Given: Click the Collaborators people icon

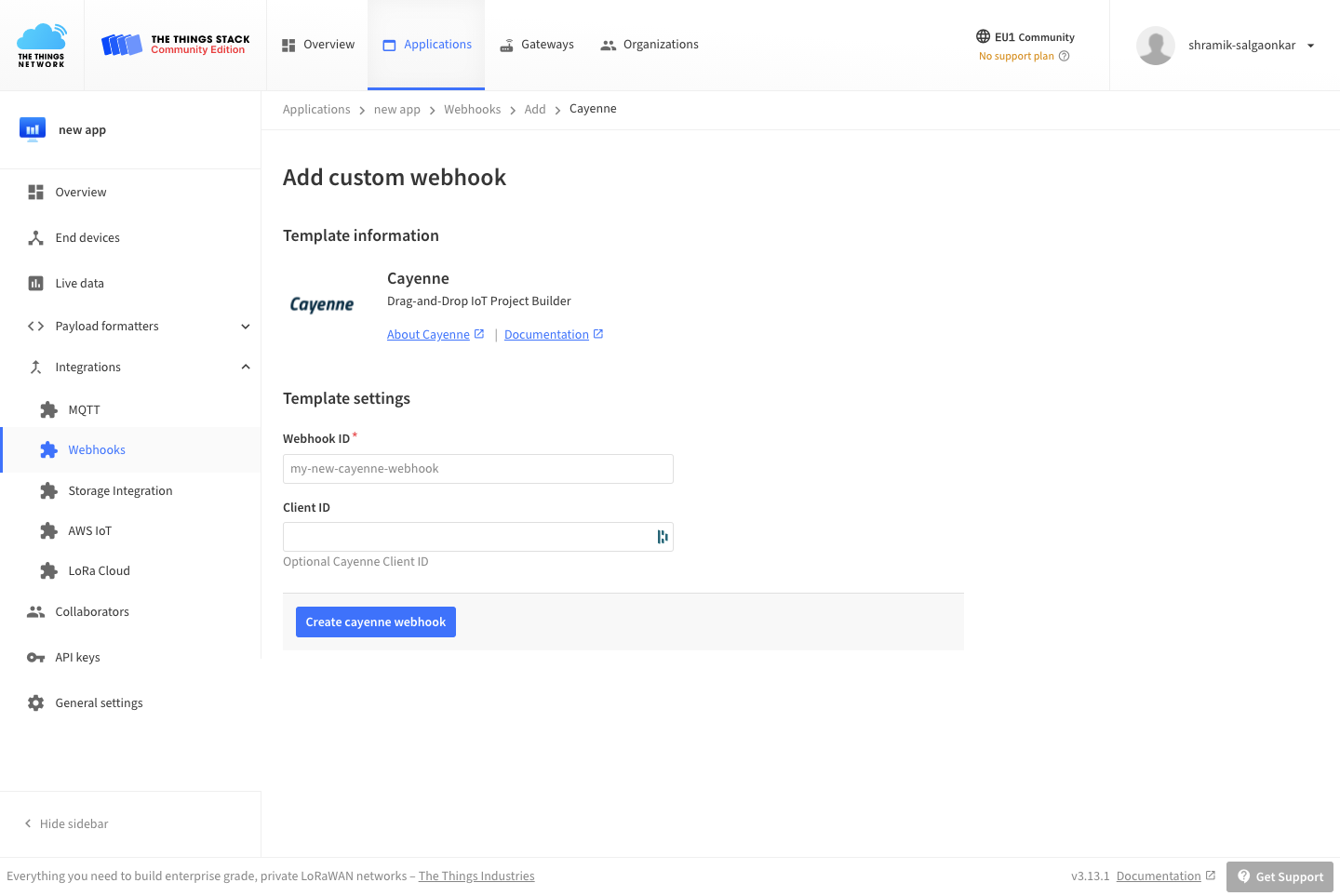Looking at the screenshot, I should [35, 611].
